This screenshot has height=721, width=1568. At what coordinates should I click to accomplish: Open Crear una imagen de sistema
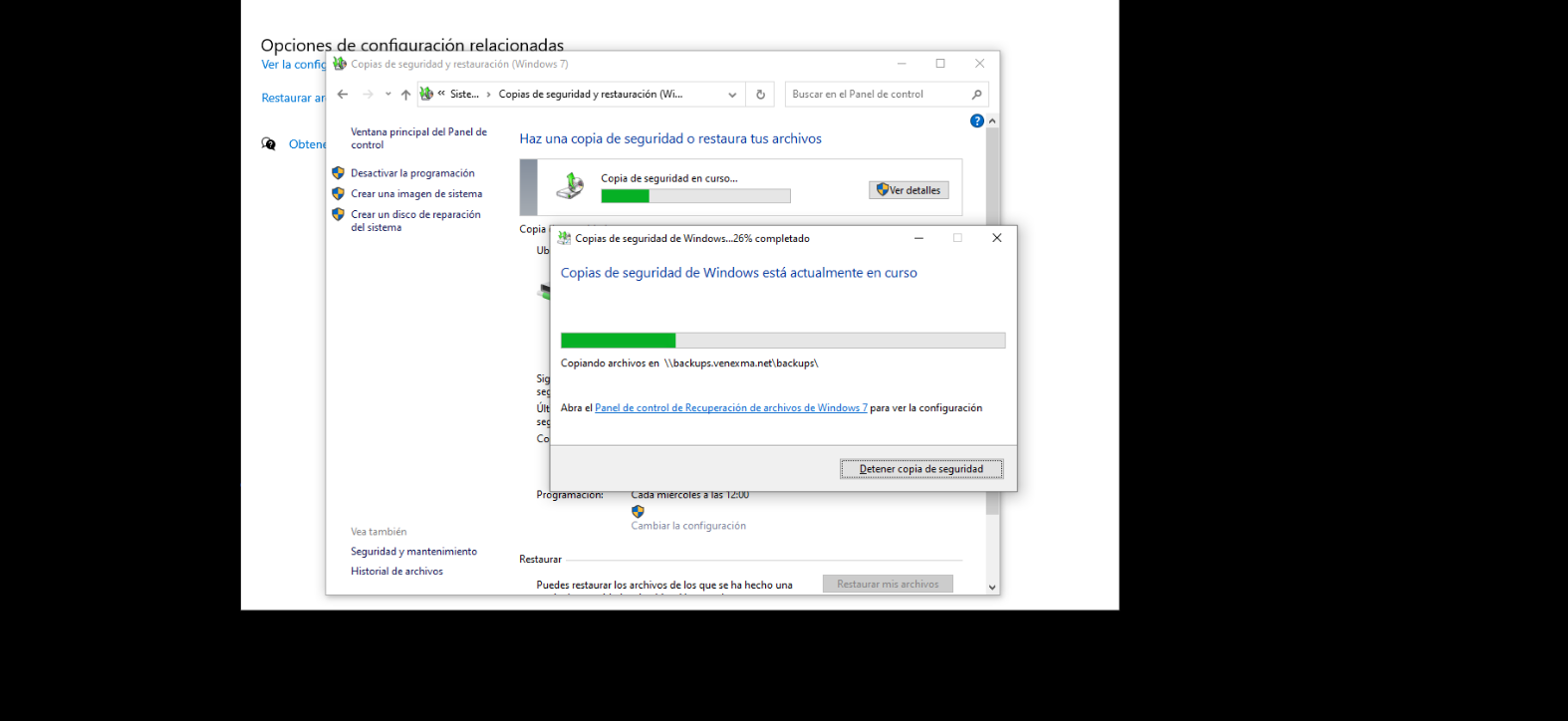(x=416, y=194)
